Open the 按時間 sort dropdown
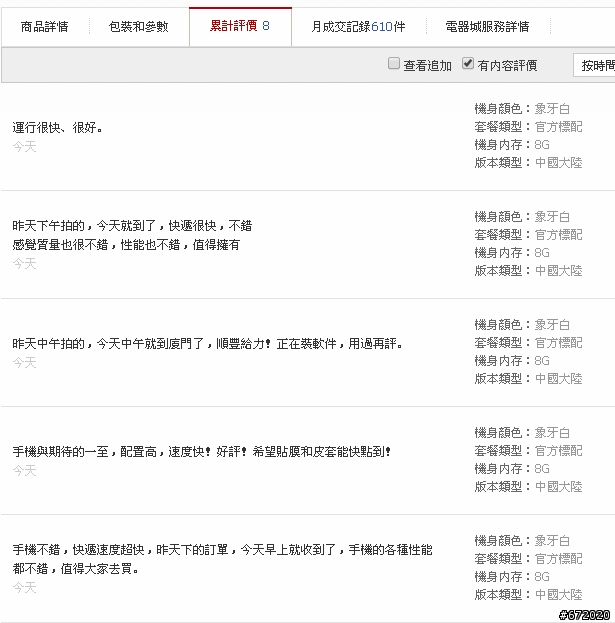This screenshot has height=623, width=615. pos(594,65)
